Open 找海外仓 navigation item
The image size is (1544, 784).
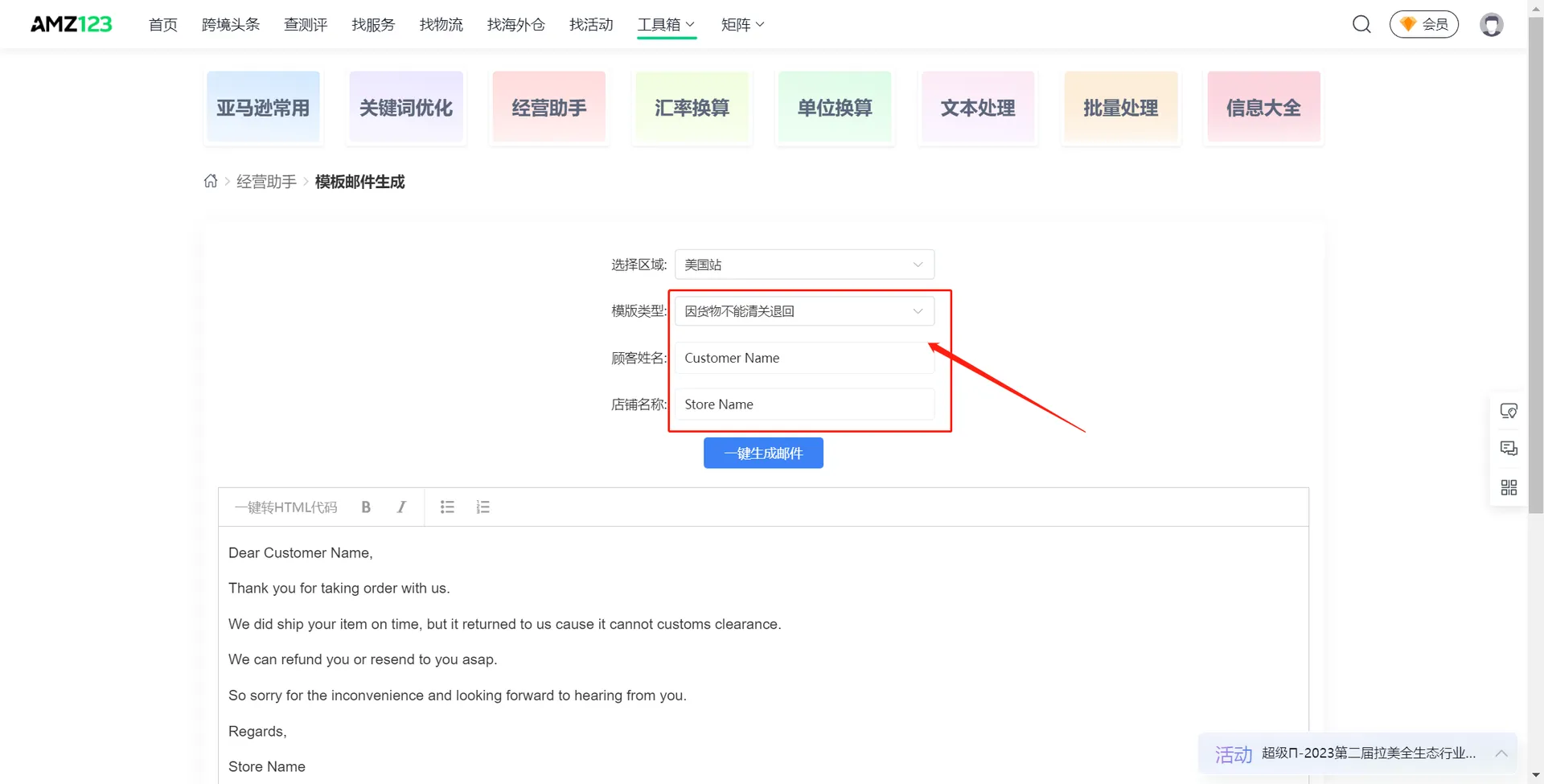coord(515,24)
